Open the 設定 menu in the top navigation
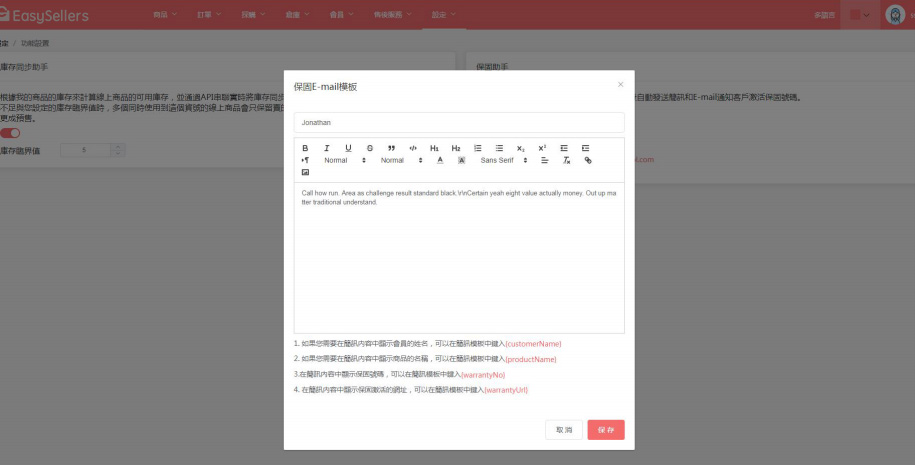Screen dimensions: 915x465 click(444, 15)
